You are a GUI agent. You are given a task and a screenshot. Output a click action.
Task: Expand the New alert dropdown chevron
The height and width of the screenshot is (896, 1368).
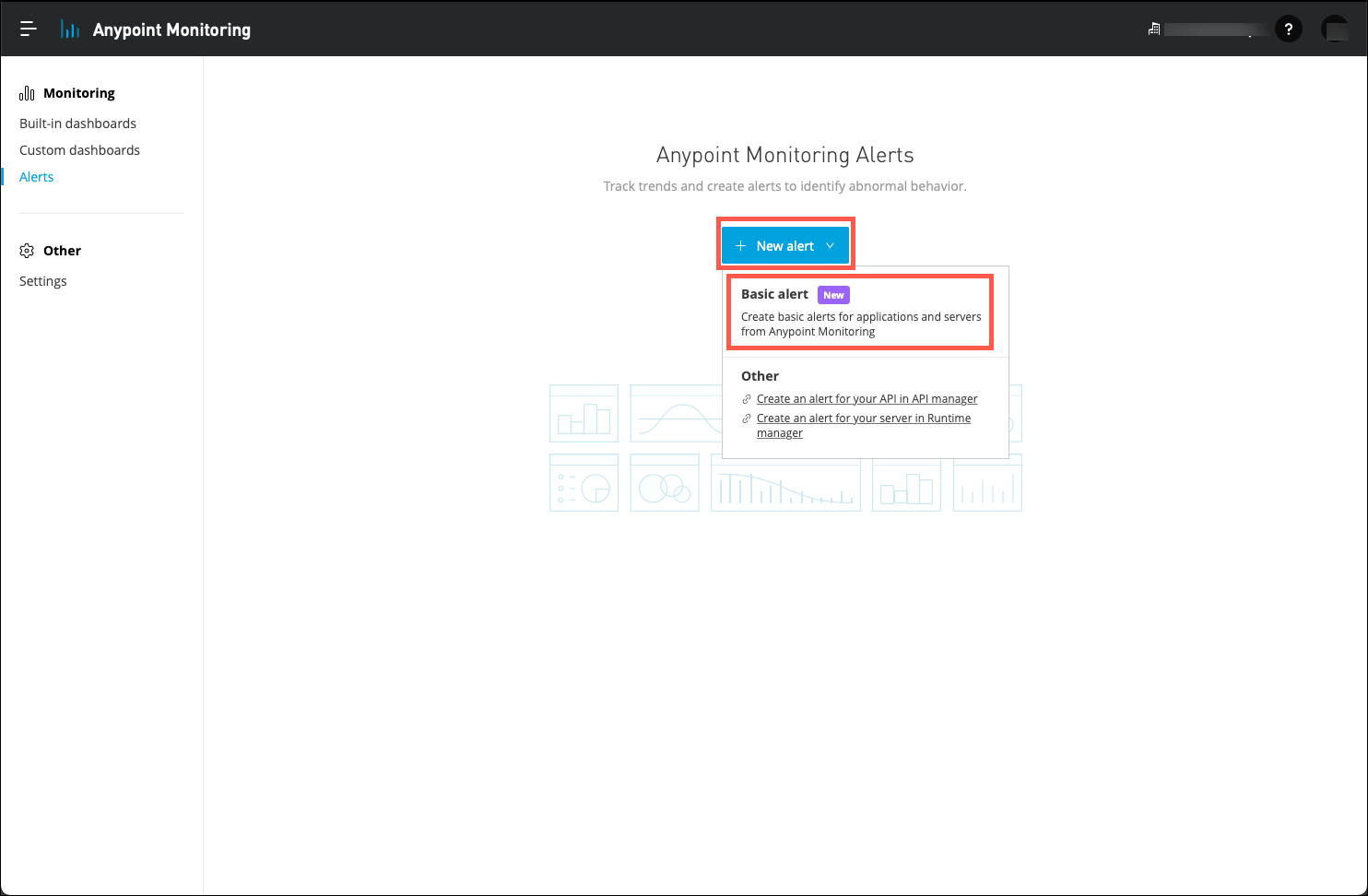point(830,246)
